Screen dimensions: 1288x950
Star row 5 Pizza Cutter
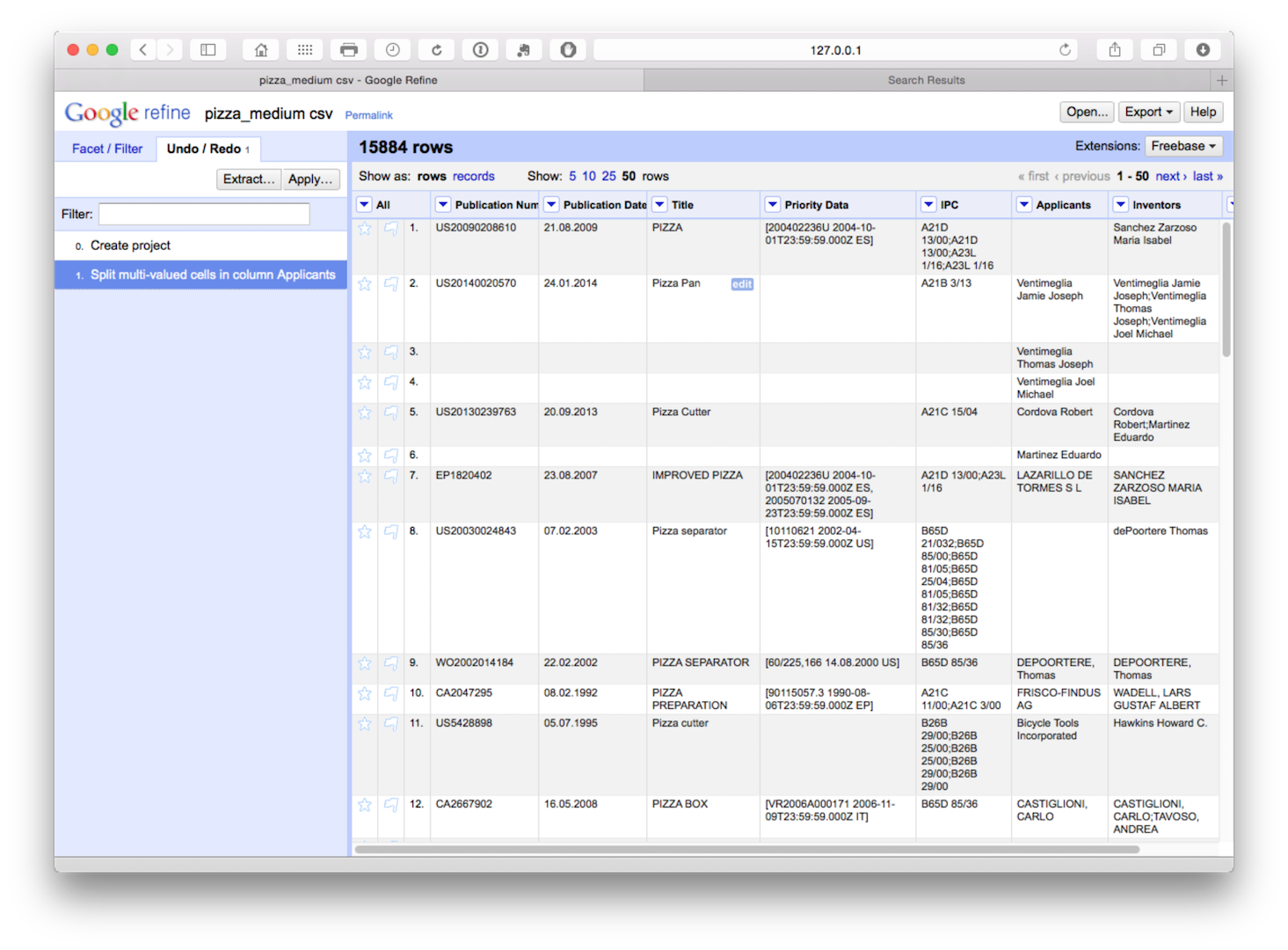(364, 413)
